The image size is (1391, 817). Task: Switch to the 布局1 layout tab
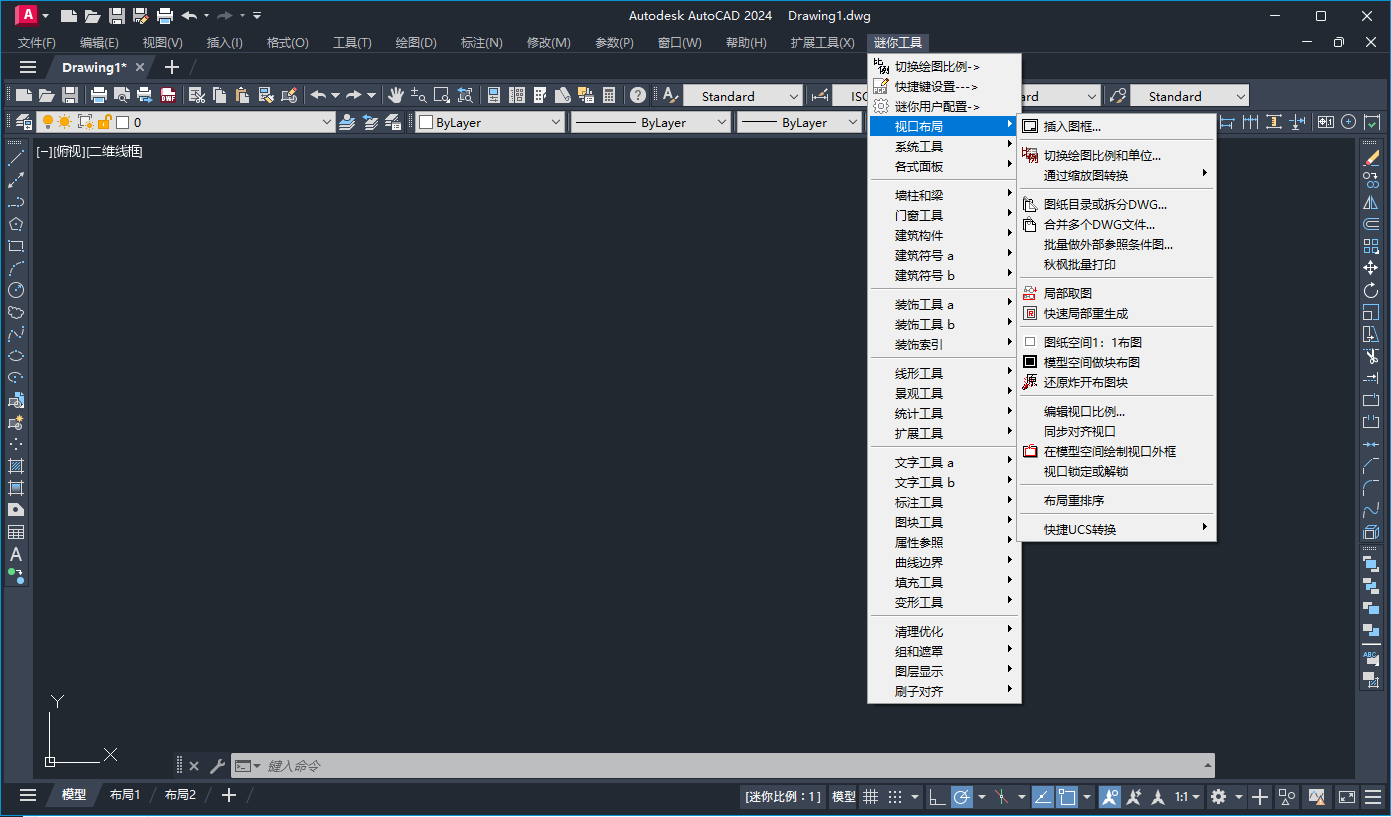[125, 795]
